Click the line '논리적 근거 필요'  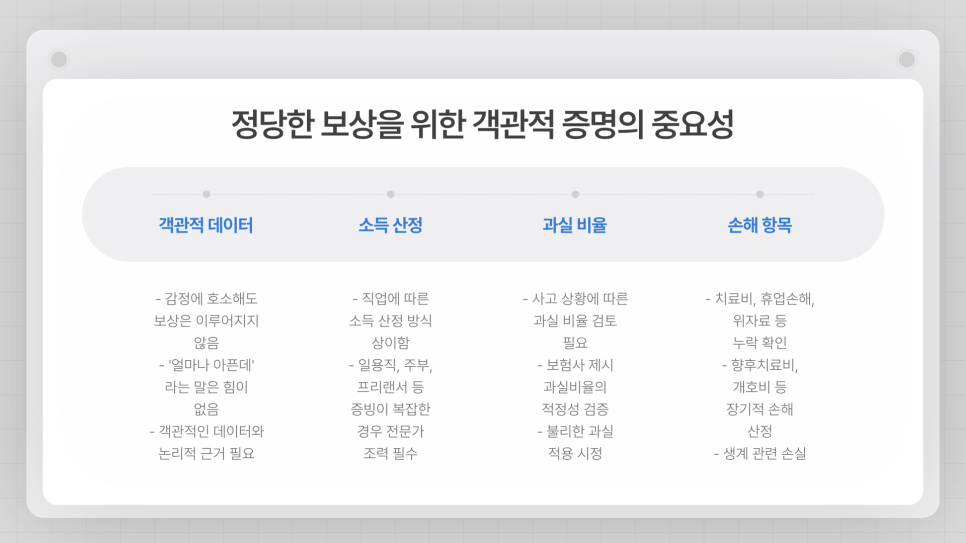(206, 454)
